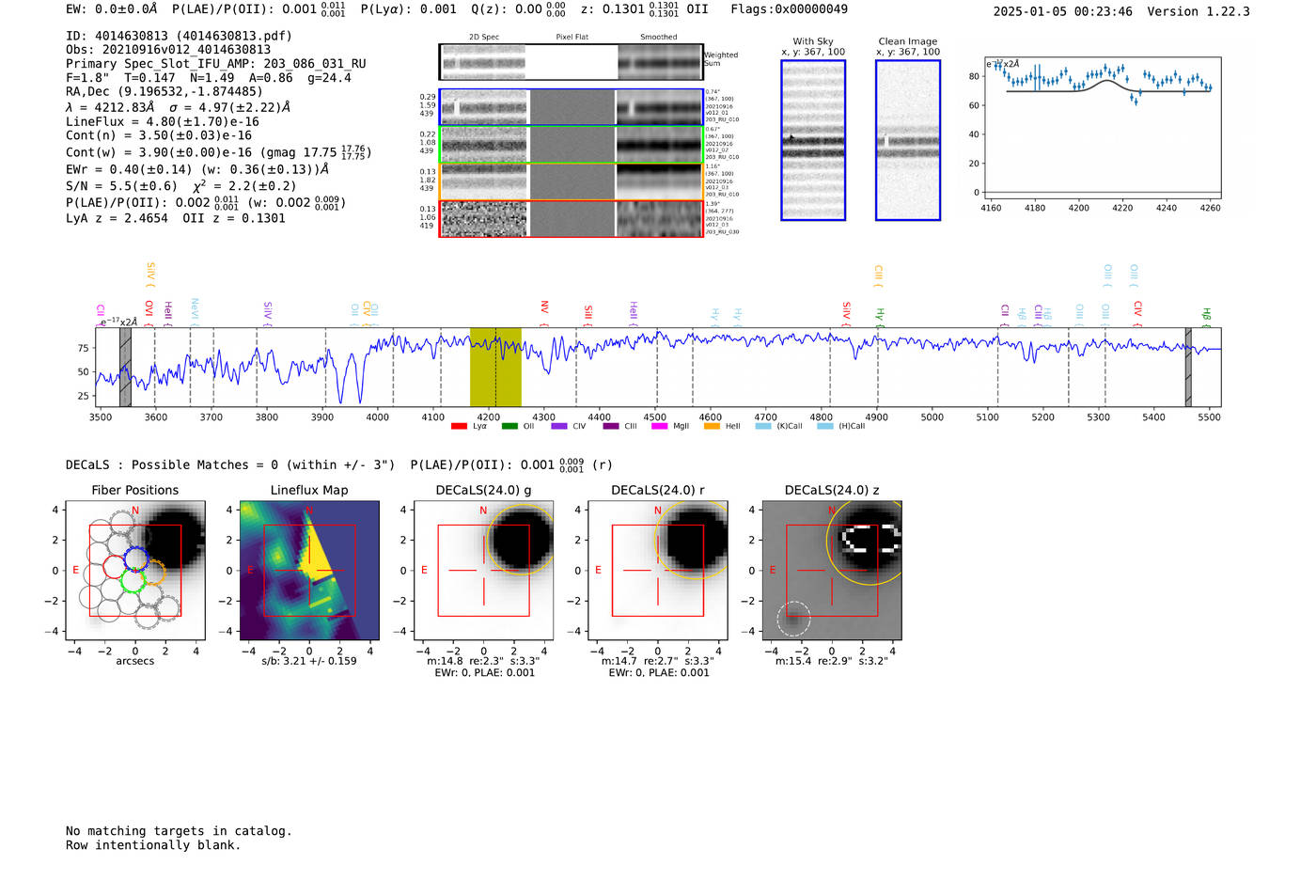Click the P(LAE)/P(OII): 0.002 stats line

click(206, 202)
